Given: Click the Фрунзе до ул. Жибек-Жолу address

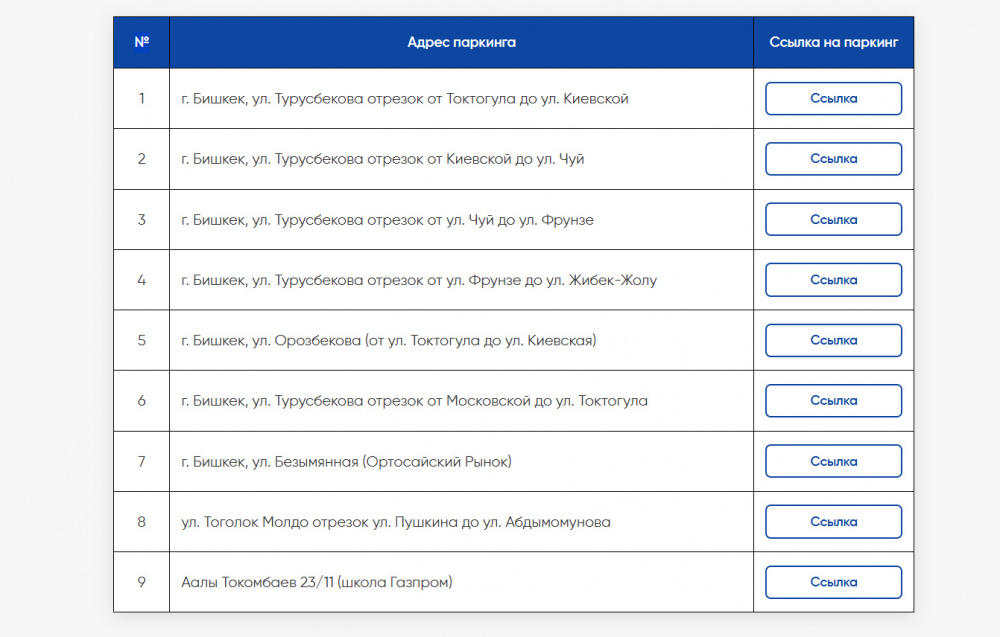Looking at the screenshot, I should click(419, 280).
